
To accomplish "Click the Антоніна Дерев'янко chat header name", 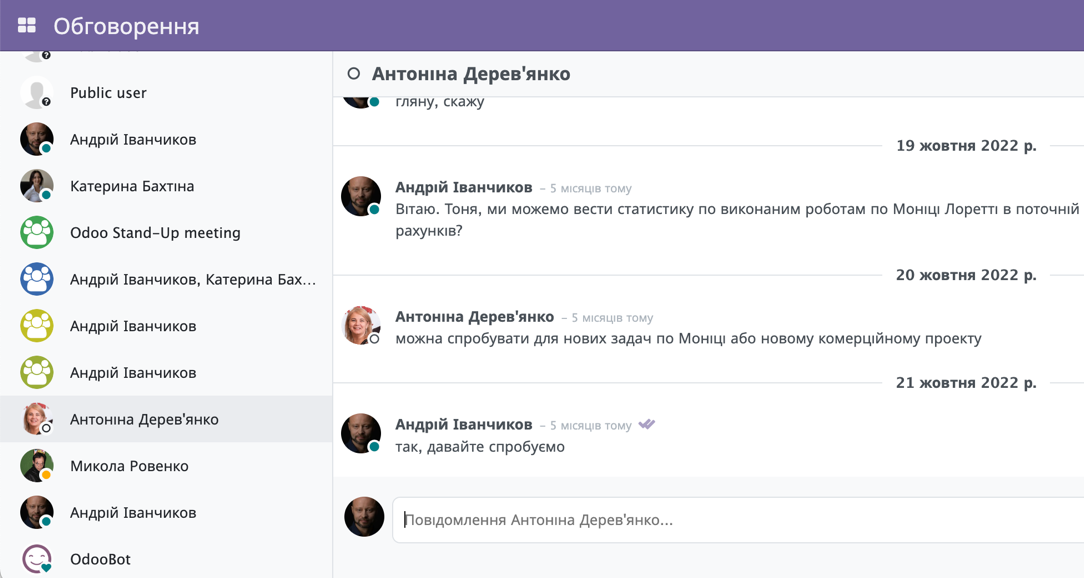I will coord(471,74).
